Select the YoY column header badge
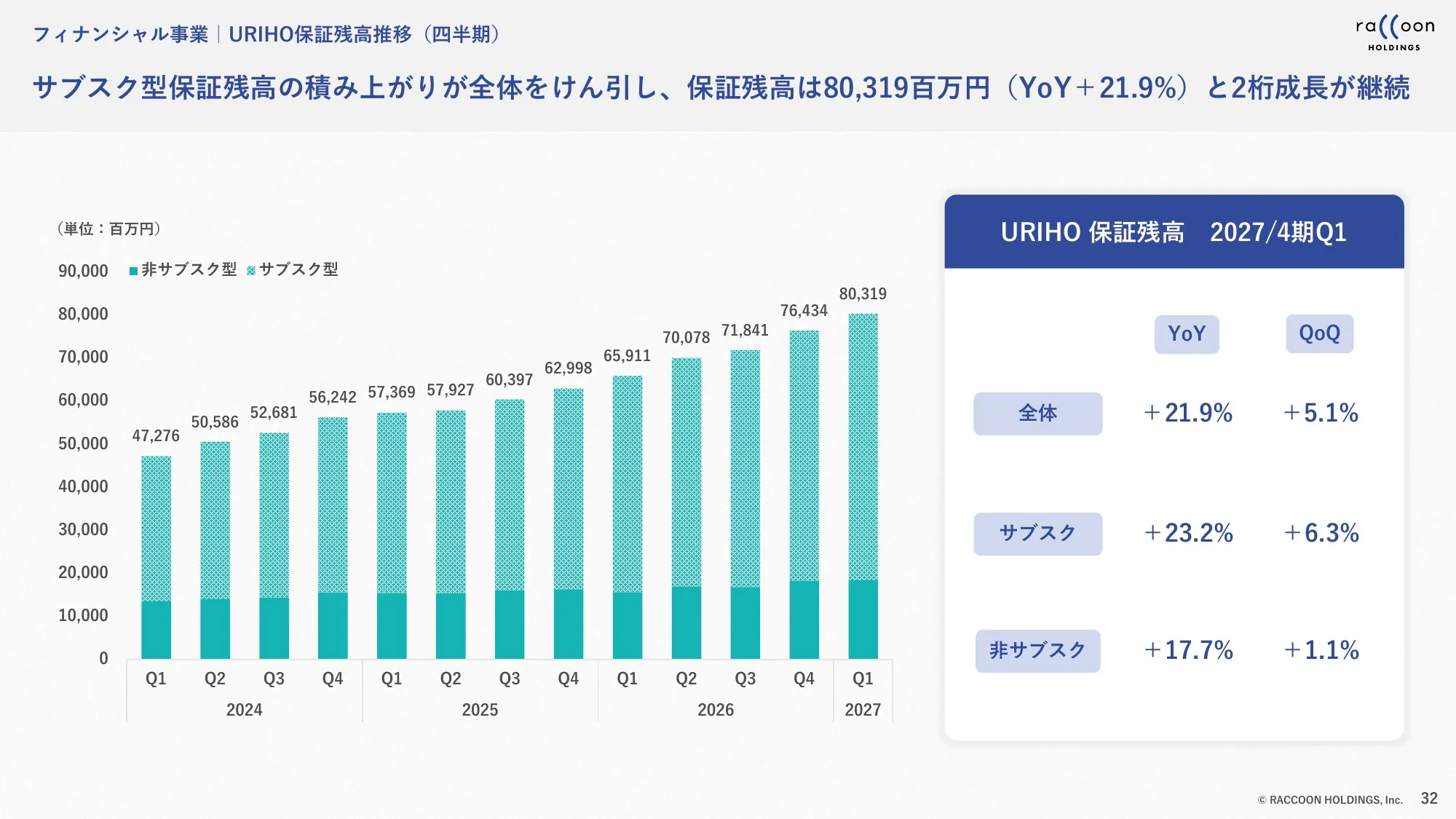The height and width of the screenshot is (819, 1456). (1187, 334)
